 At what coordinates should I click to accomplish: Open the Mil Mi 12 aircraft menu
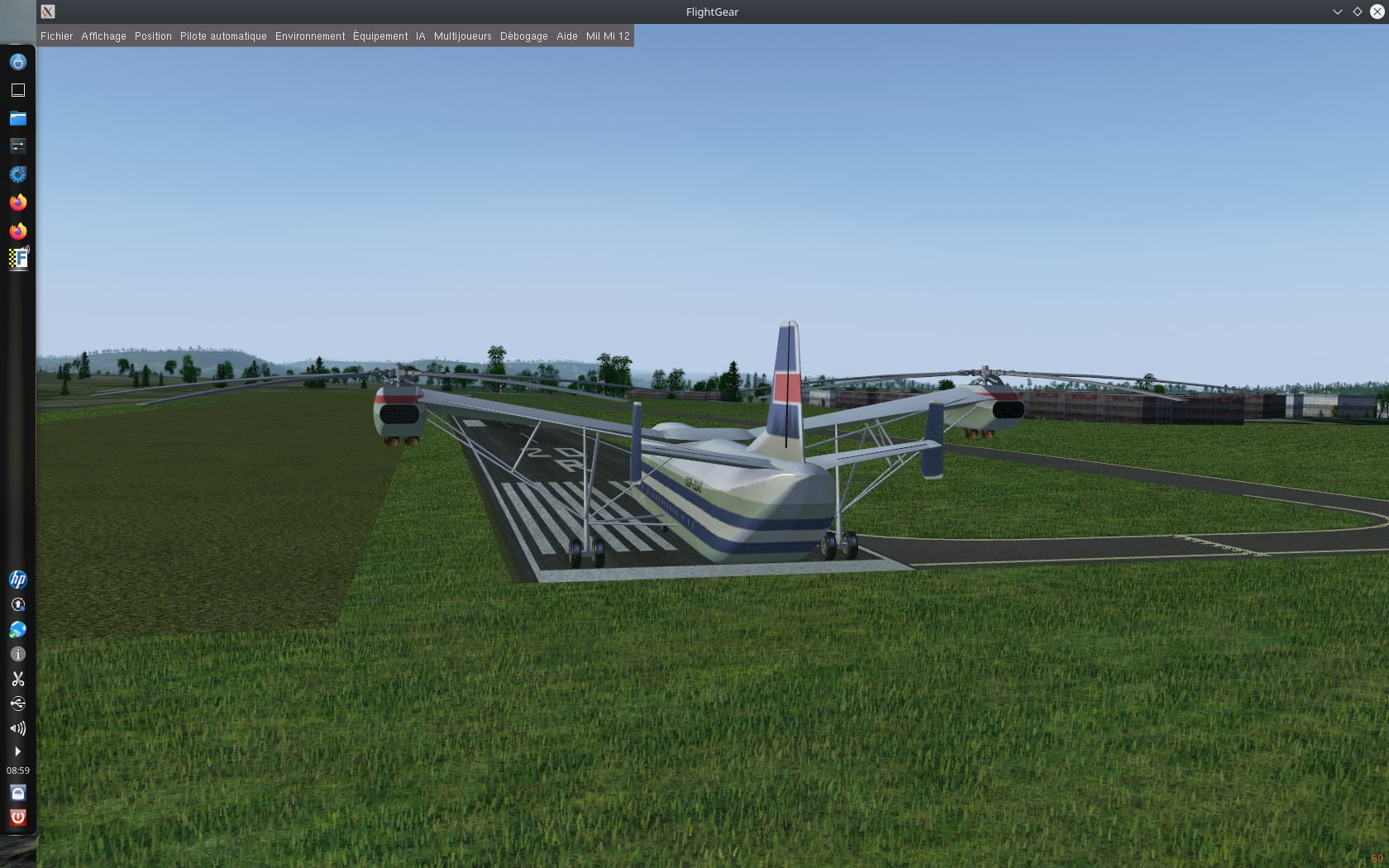(608, 36)
